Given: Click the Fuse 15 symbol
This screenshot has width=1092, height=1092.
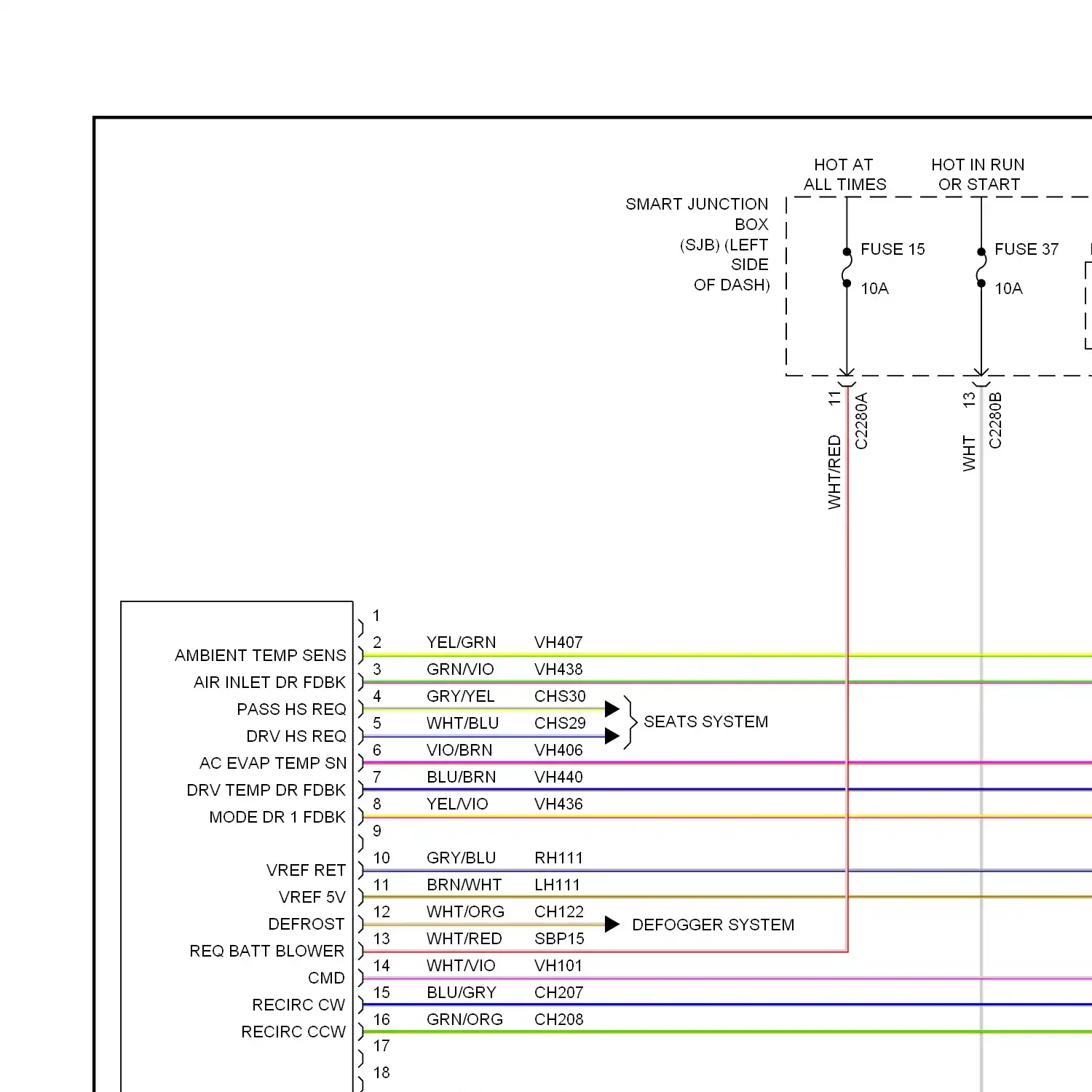Looking at the screenshot, I should [847, 267].
